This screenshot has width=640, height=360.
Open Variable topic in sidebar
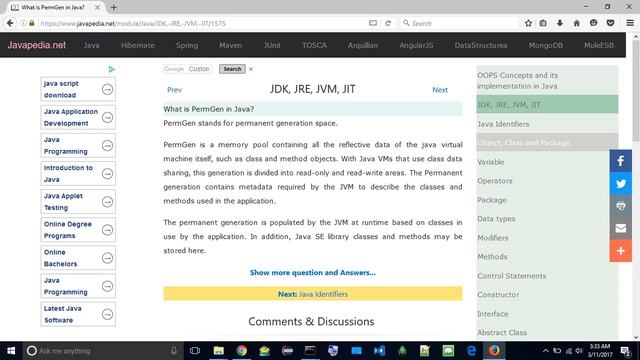[x=547, y=162]
